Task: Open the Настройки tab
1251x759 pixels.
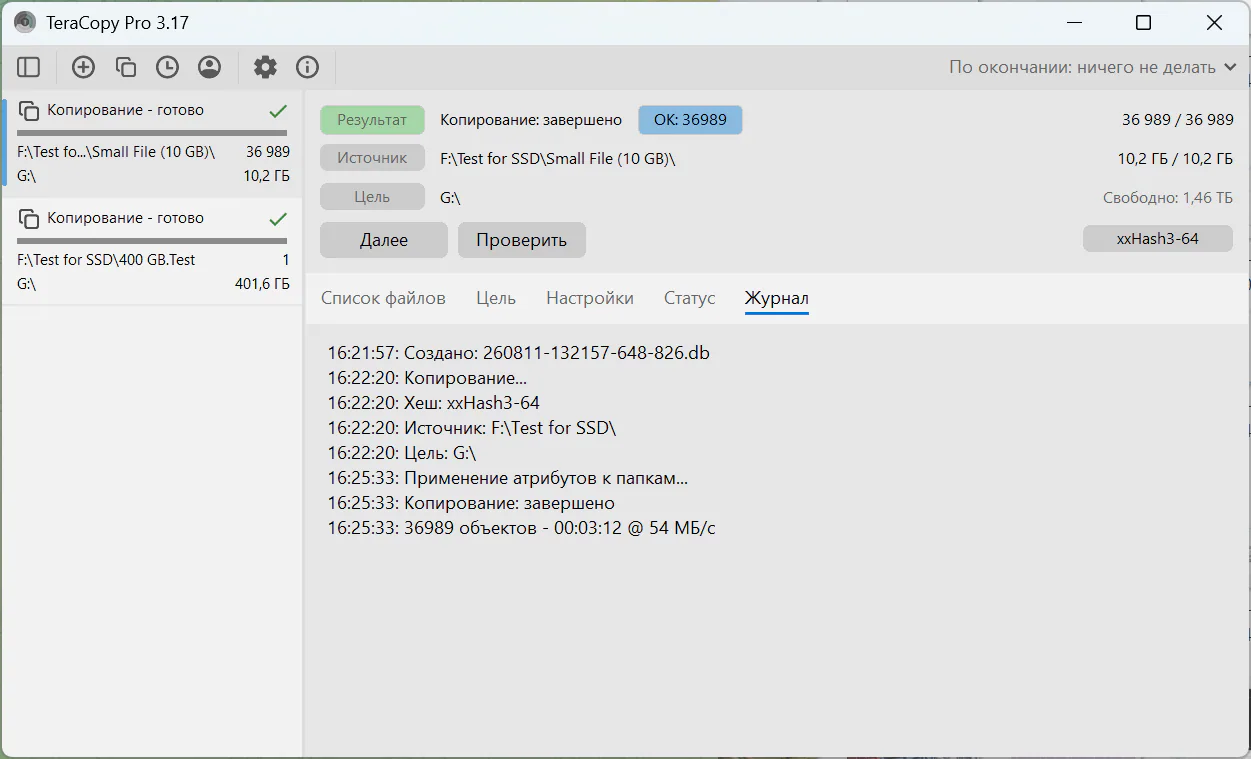Action: click(590, 298)
